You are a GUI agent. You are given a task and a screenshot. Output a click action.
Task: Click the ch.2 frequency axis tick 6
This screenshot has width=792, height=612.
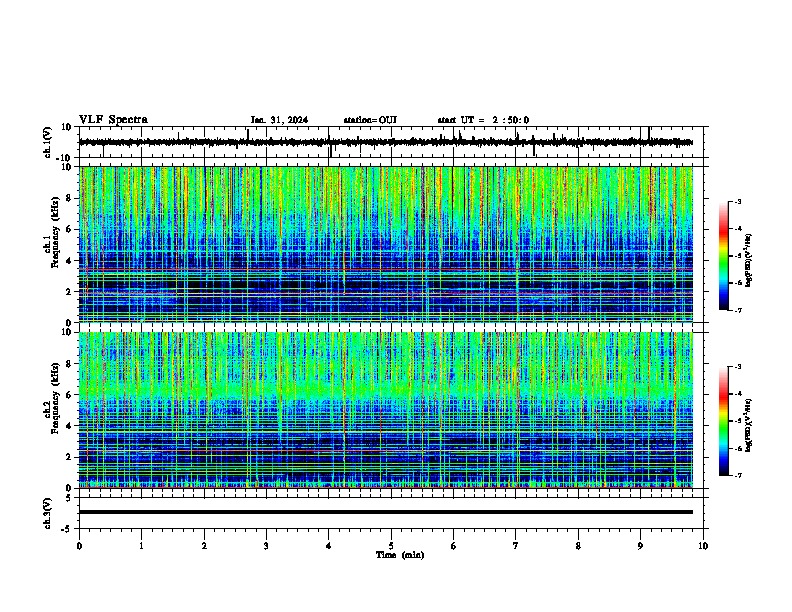(x=70, y=395)
